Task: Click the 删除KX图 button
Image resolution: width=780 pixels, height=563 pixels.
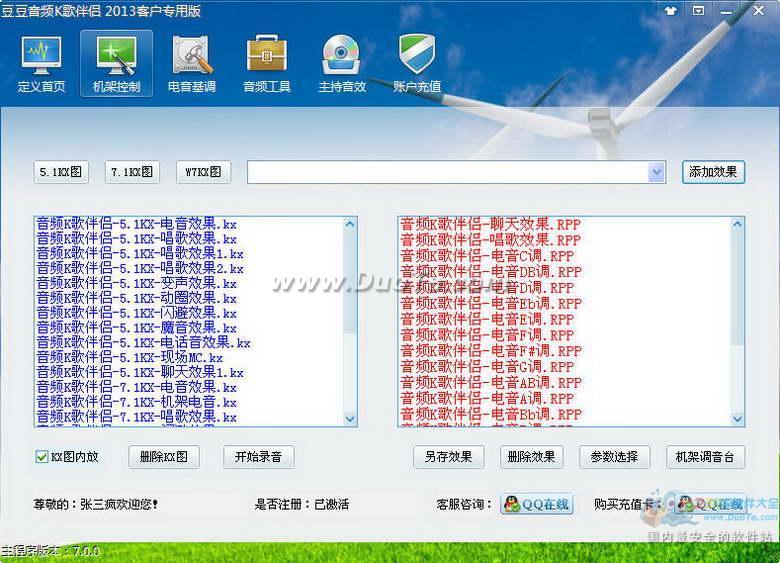Action: [164, 457]
